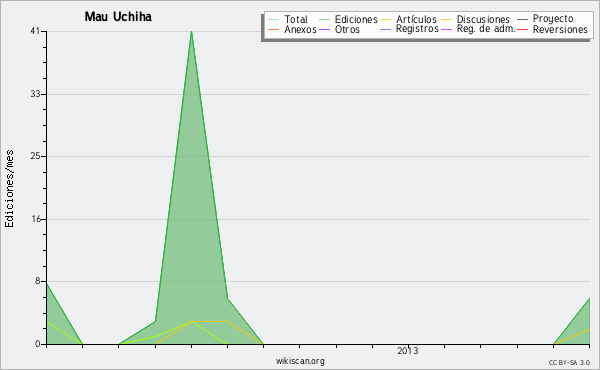The width and height of the screenshot is (600, 370).
Task: Click the Ediciones/mes axis label
Action: 9,189
